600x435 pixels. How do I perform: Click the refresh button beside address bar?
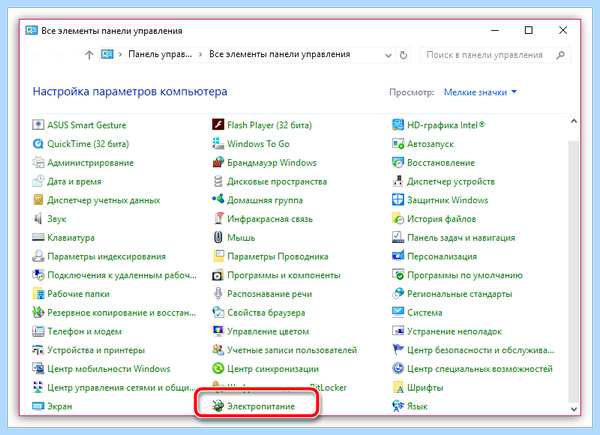tap(403, 55)
